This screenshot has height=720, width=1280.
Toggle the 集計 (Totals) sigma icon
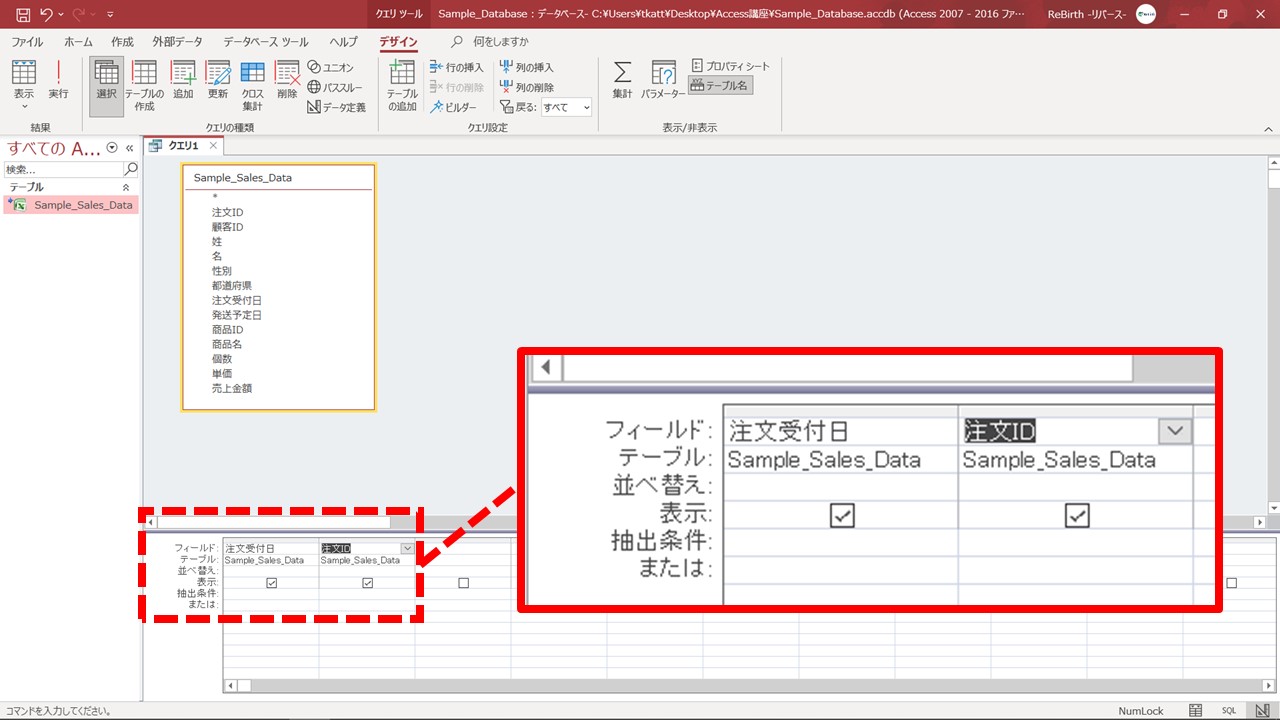[x=622, y=80]
